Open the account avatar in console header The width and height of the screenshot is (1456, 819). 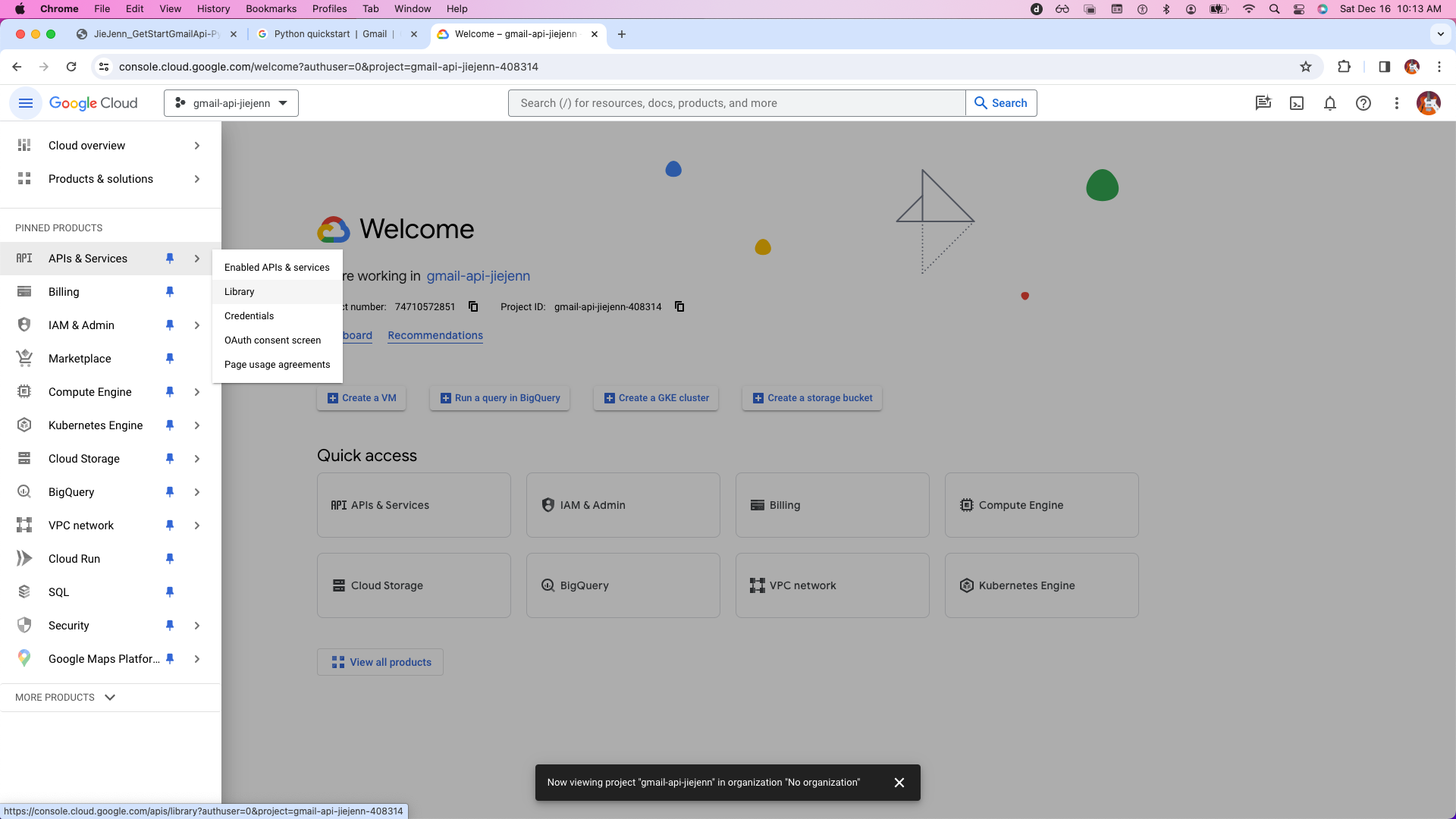coord(1429,103)
